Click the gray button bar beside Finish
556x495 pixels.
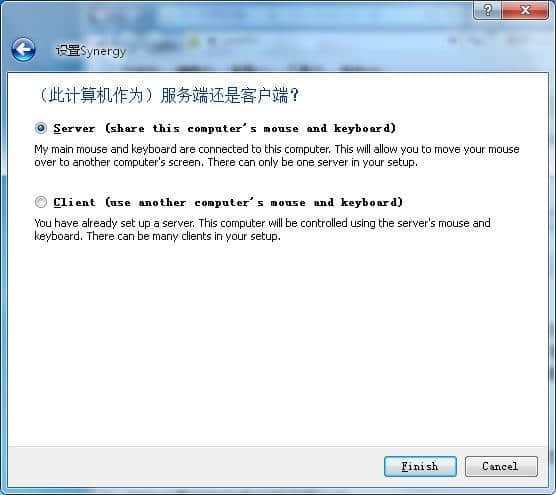[195, 466]
